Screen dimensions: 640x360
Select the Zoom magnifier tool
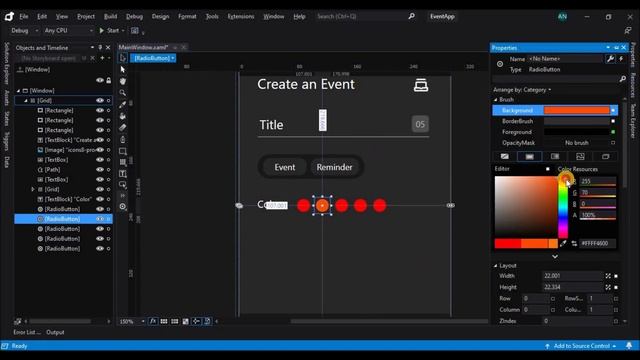122,93
